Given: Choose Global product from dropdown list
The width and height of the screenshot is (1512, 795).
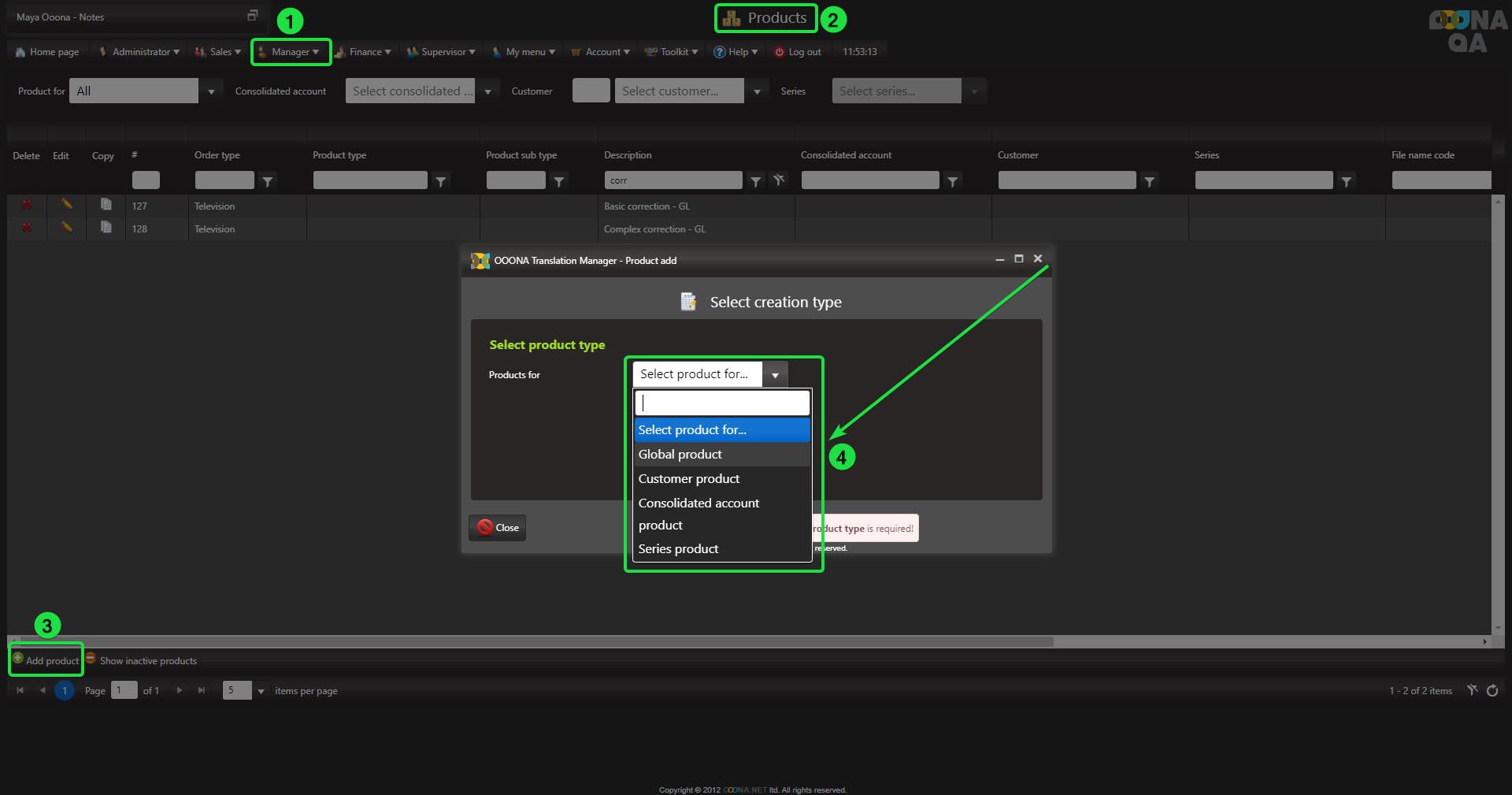Looking at the screenshot, I should coord(680,455).
